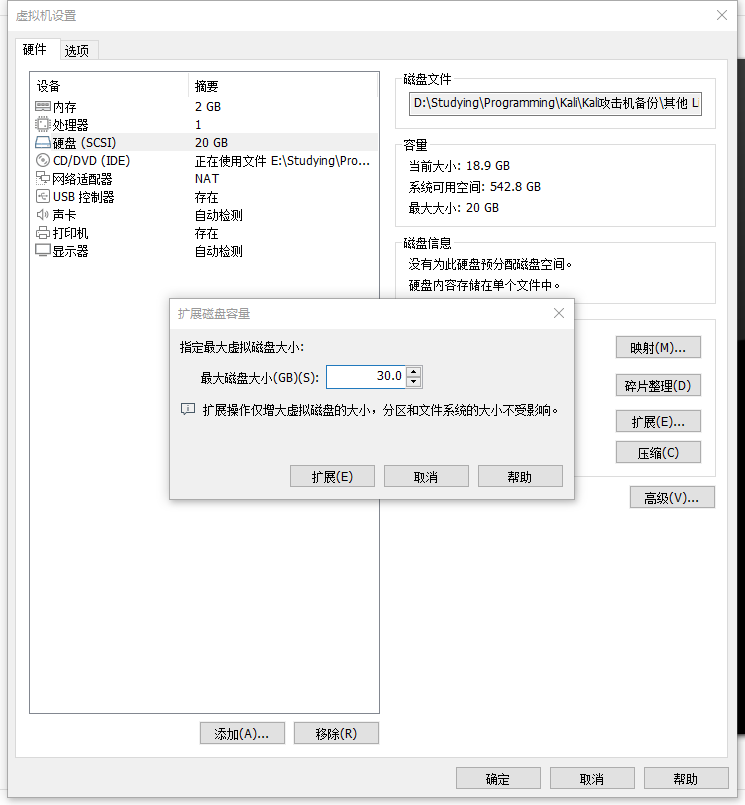Viewport: 745px width, 805px height.
Task: Click the hard disk (硬盘 SCSI) icon
Action: pyautogui.click(x=43, y=142)
